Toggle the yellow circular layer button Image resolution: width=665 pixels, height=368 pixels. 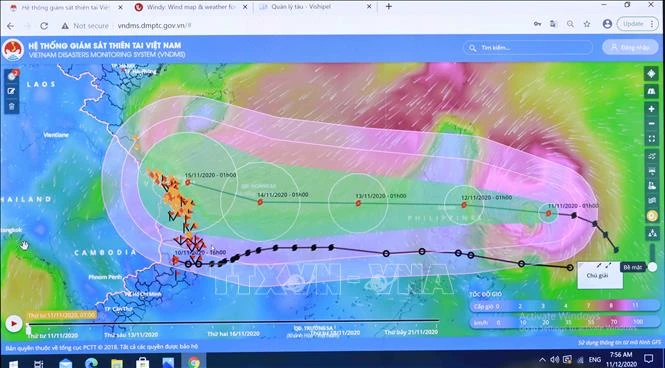pyautogui.click(x=652, y=216)
